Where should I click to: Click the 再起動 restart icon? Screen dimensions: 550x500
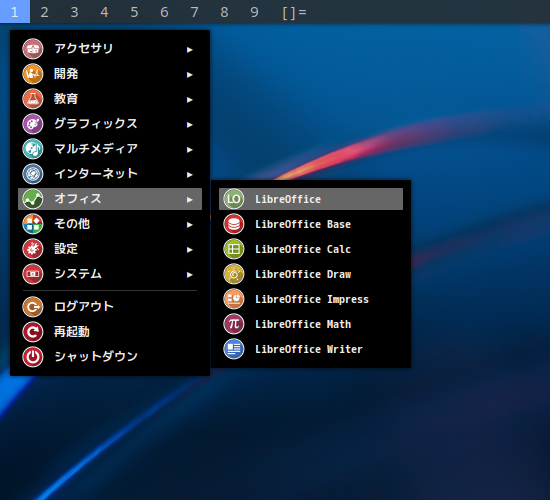pyautogui.click(x=33, y=332)
